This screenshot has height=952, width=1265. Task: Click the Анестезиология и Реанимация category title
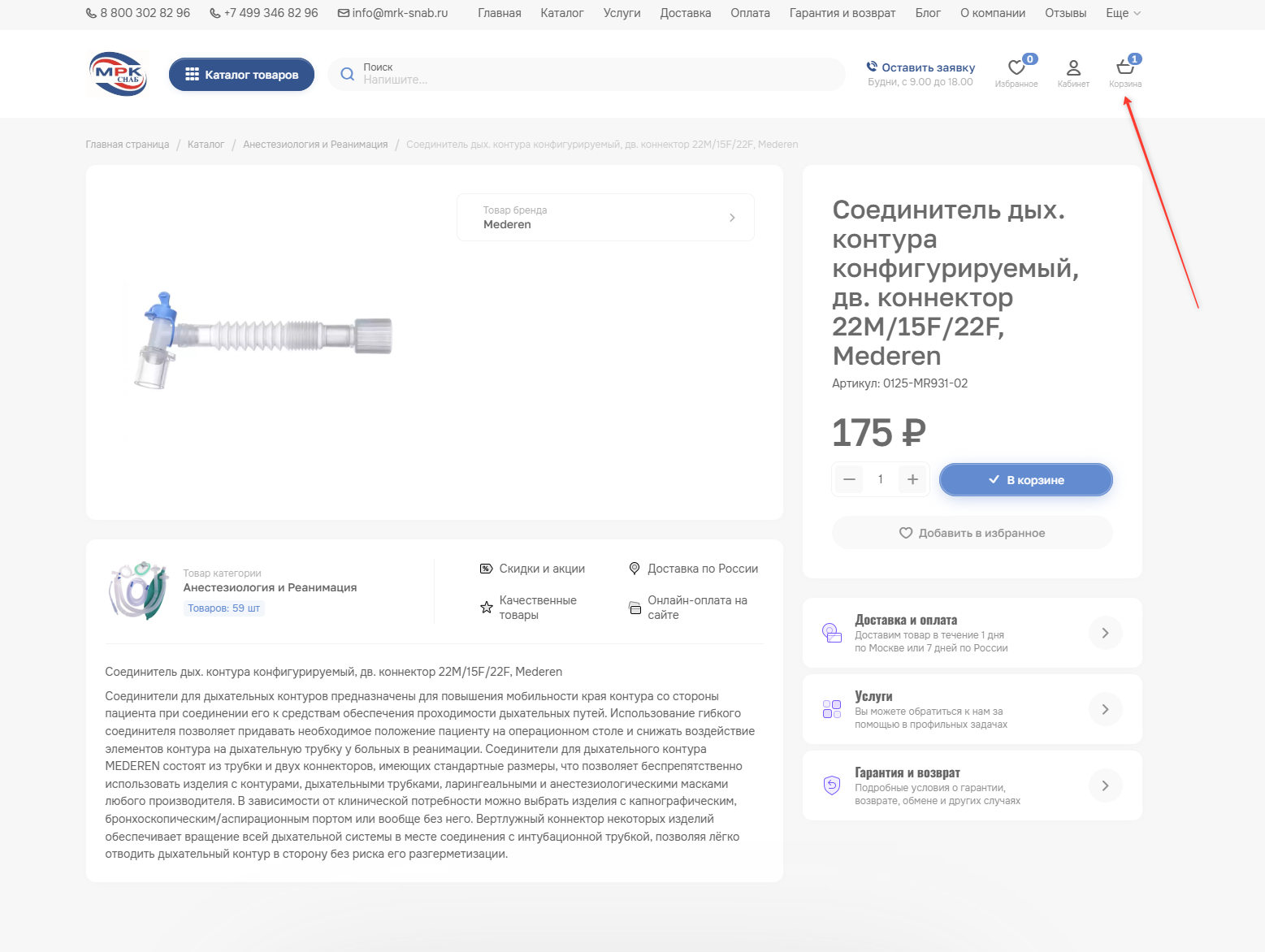tap(270, 587)
